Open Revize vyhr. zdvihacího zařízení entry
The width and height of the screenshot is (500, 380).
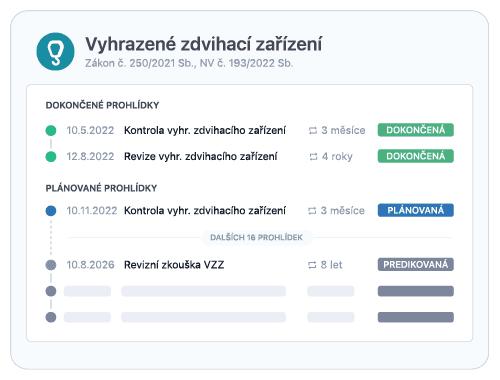tap(200, 156)
